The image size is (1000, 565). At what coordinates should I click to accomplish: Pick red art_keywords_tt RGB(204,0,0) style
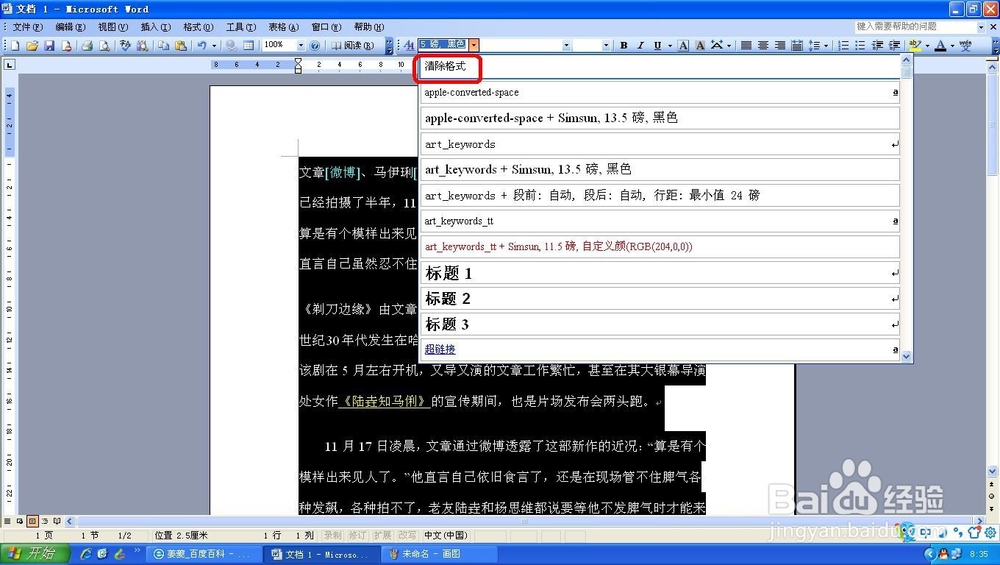tap(659, 247)
